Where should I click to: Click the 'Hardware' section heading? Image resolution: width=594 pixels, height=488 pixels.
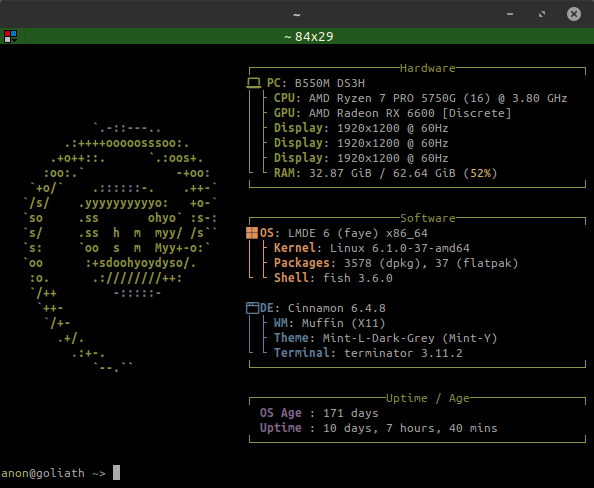coord(428,68)
